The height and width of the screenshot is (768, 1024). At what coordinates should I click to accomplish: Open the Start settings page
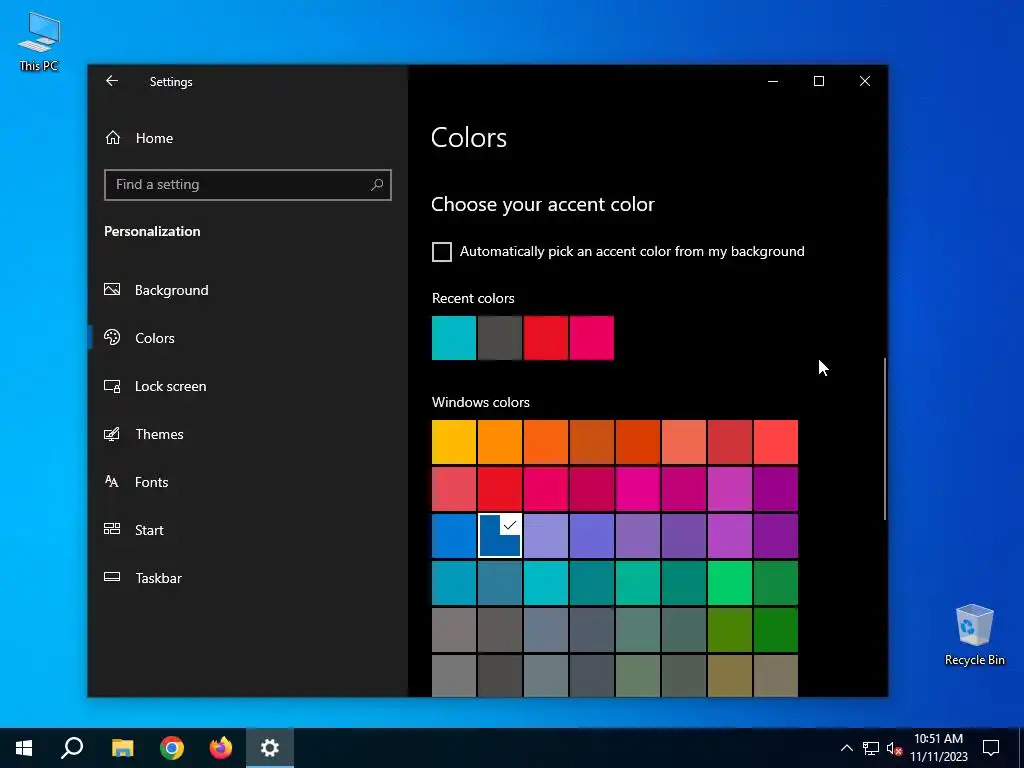(149, 530)
